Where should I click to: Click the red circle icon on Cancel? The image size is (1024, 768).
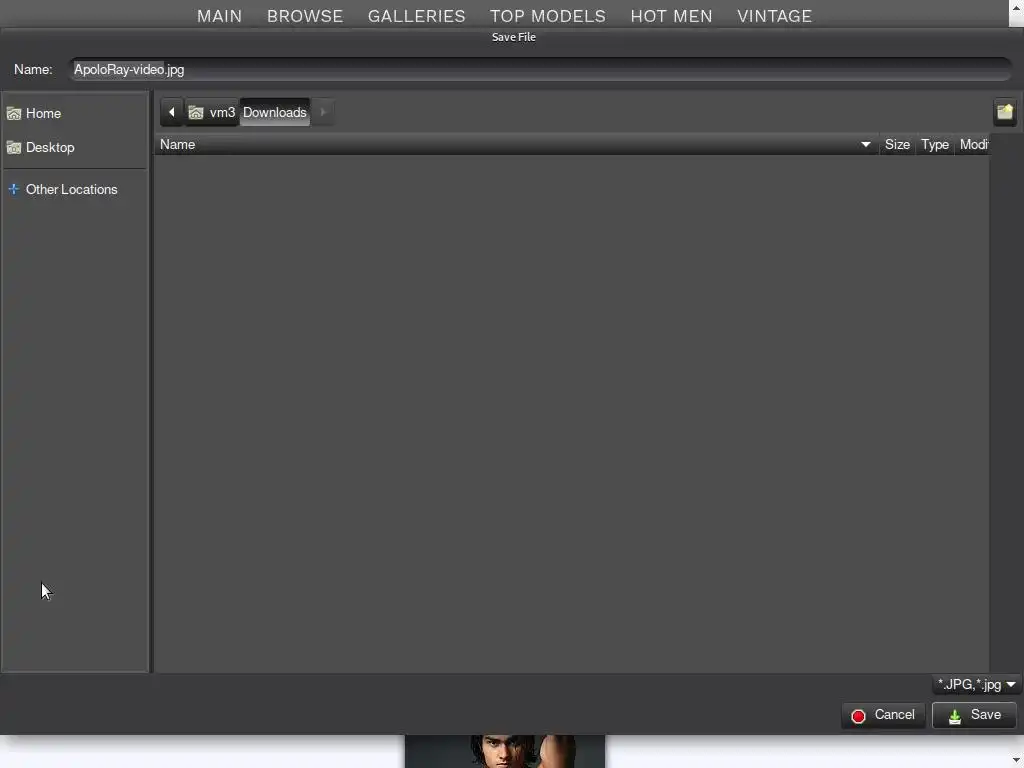(x=858, y=716)
